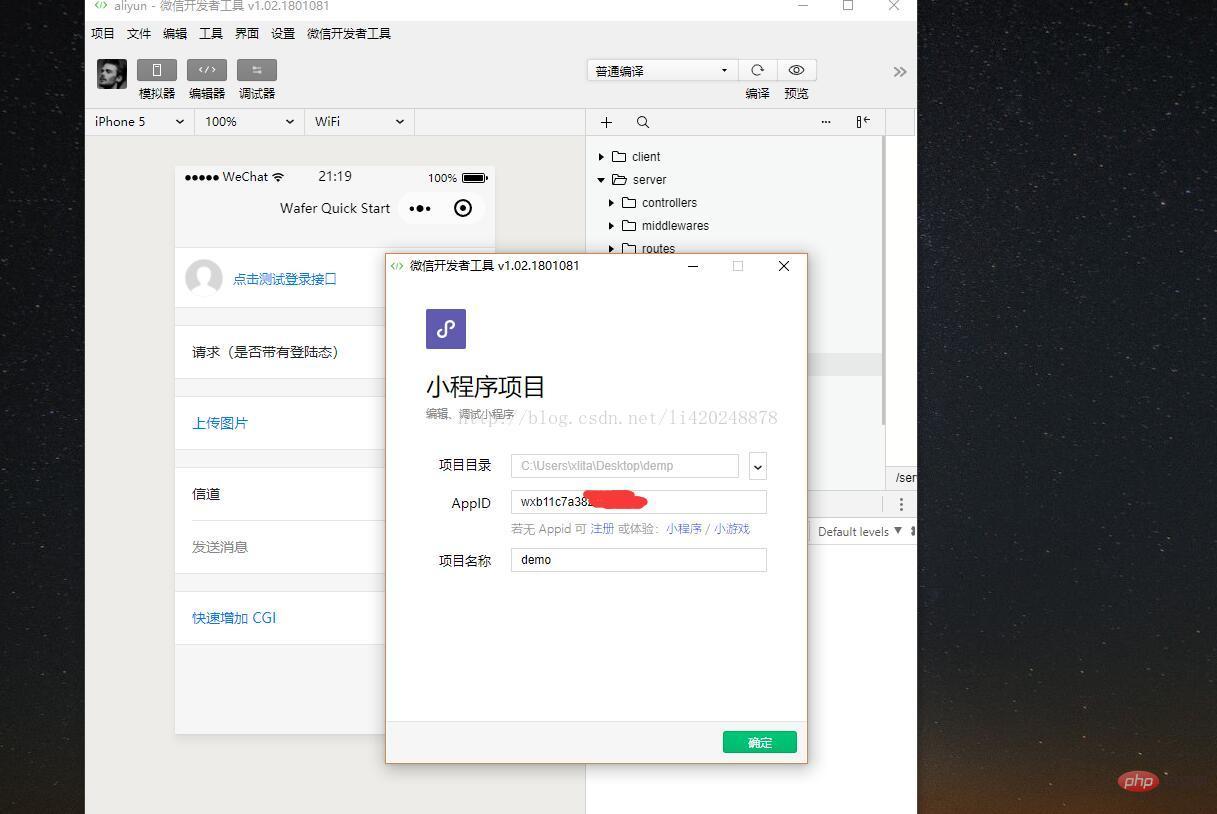Click the debugger vertical ellipsis icon

tap(901, 504)
